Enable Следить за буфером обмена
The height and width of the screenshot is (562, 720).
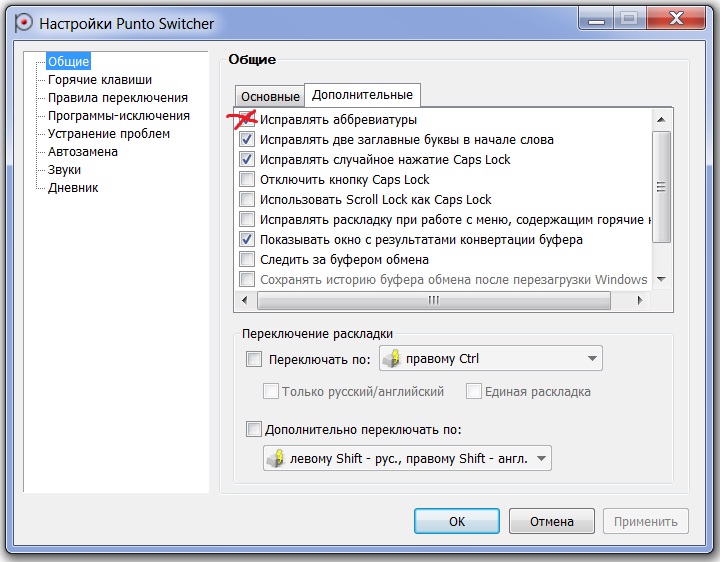click(x=247, y=259)
